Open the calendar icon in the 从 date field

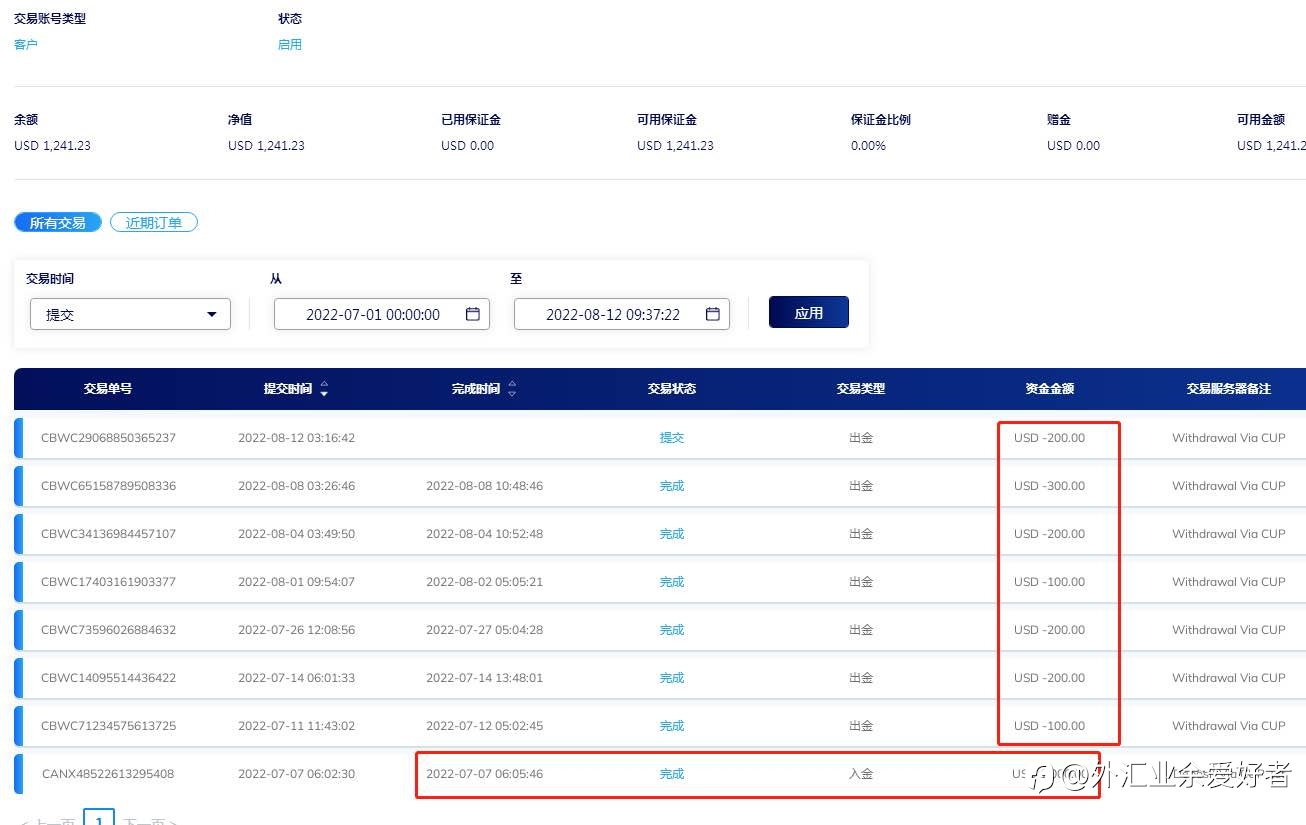pyautogui.click(x=473, y=314)
